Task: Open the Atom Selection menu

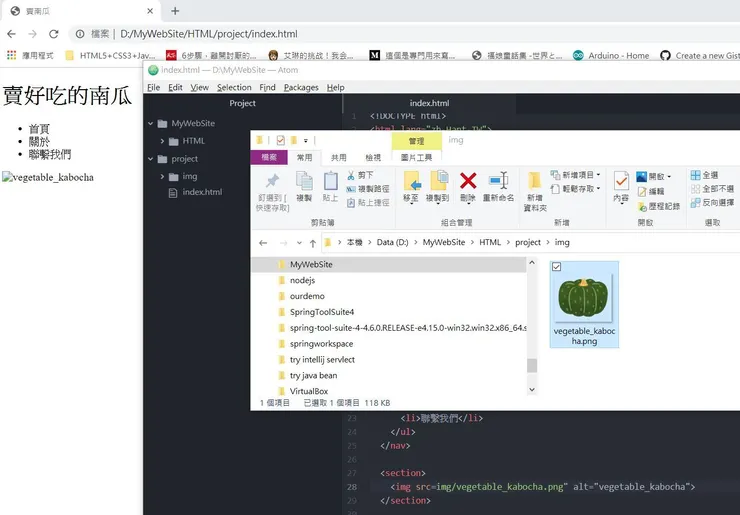Action: pyautogui.click(x=234, y=87)
